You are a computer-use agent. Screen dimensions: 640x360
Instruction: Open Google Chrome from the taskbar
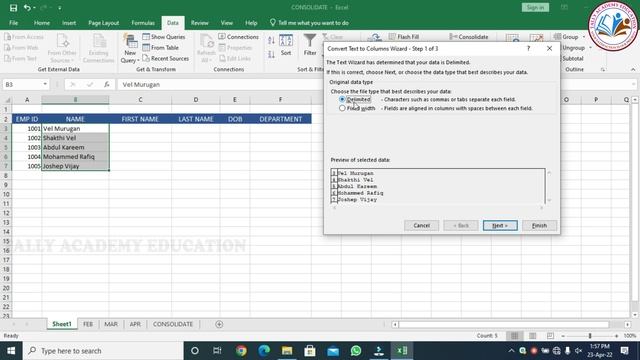click(241, 351)
